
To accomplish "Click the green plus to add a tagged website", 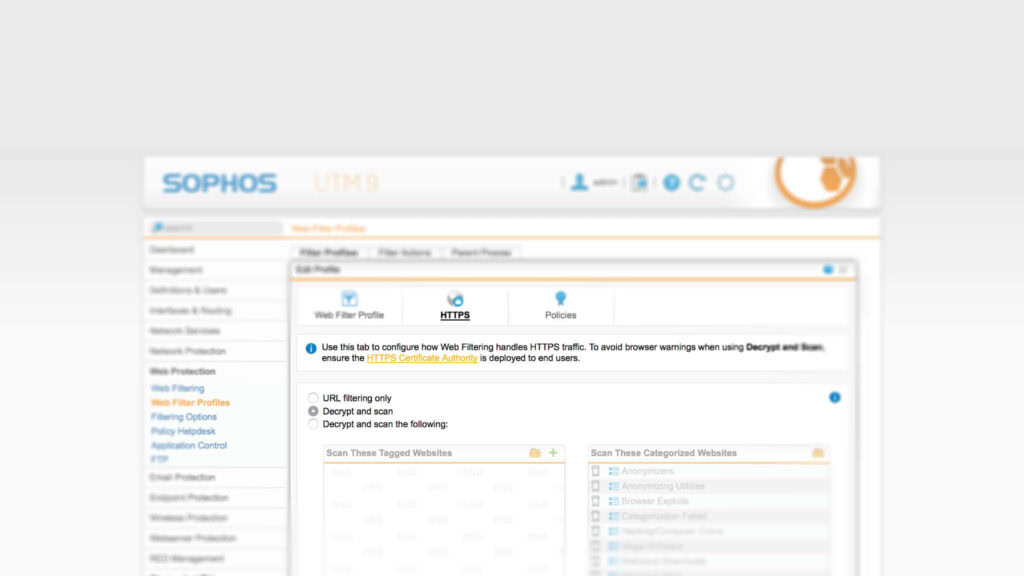I will pyautogui.click(x=551, y=452).
